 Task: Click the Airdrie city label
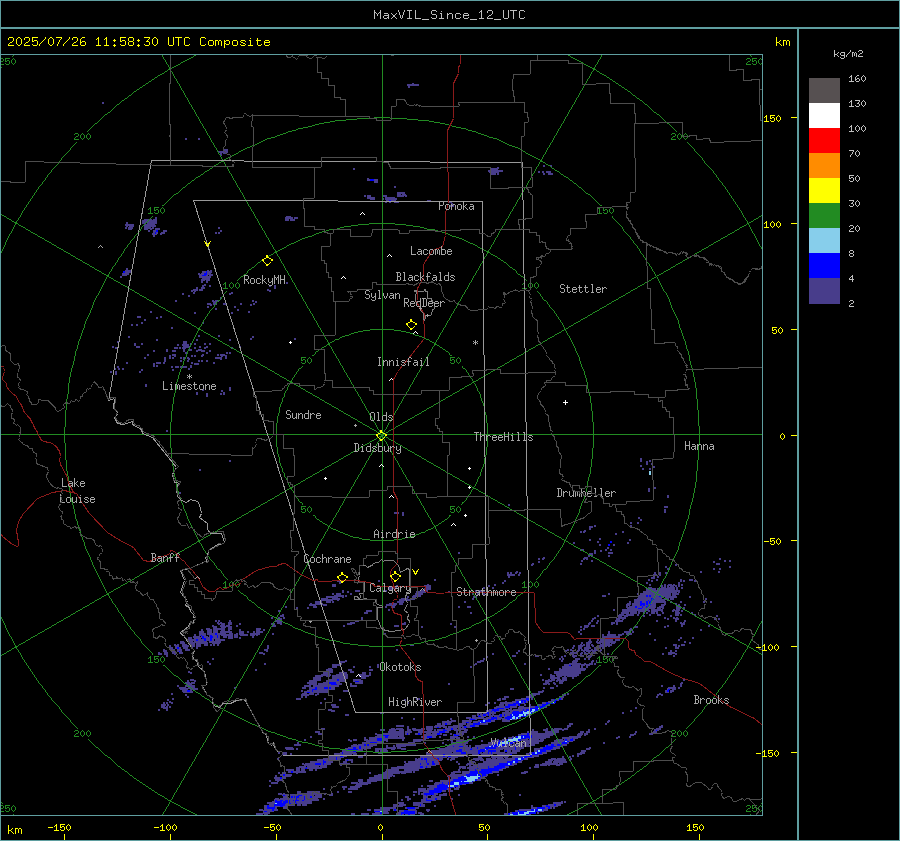394,534
